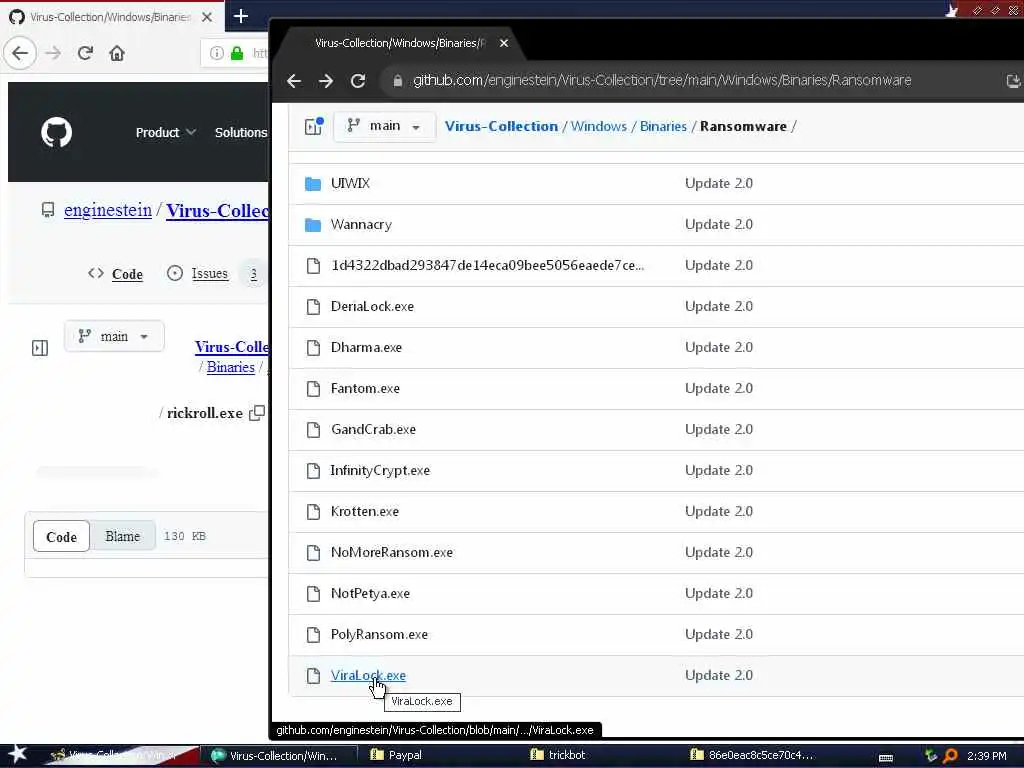Open InfinityCrypt.exe file
The height and width of the screenshot is (768, 1024).
point(380,470)
